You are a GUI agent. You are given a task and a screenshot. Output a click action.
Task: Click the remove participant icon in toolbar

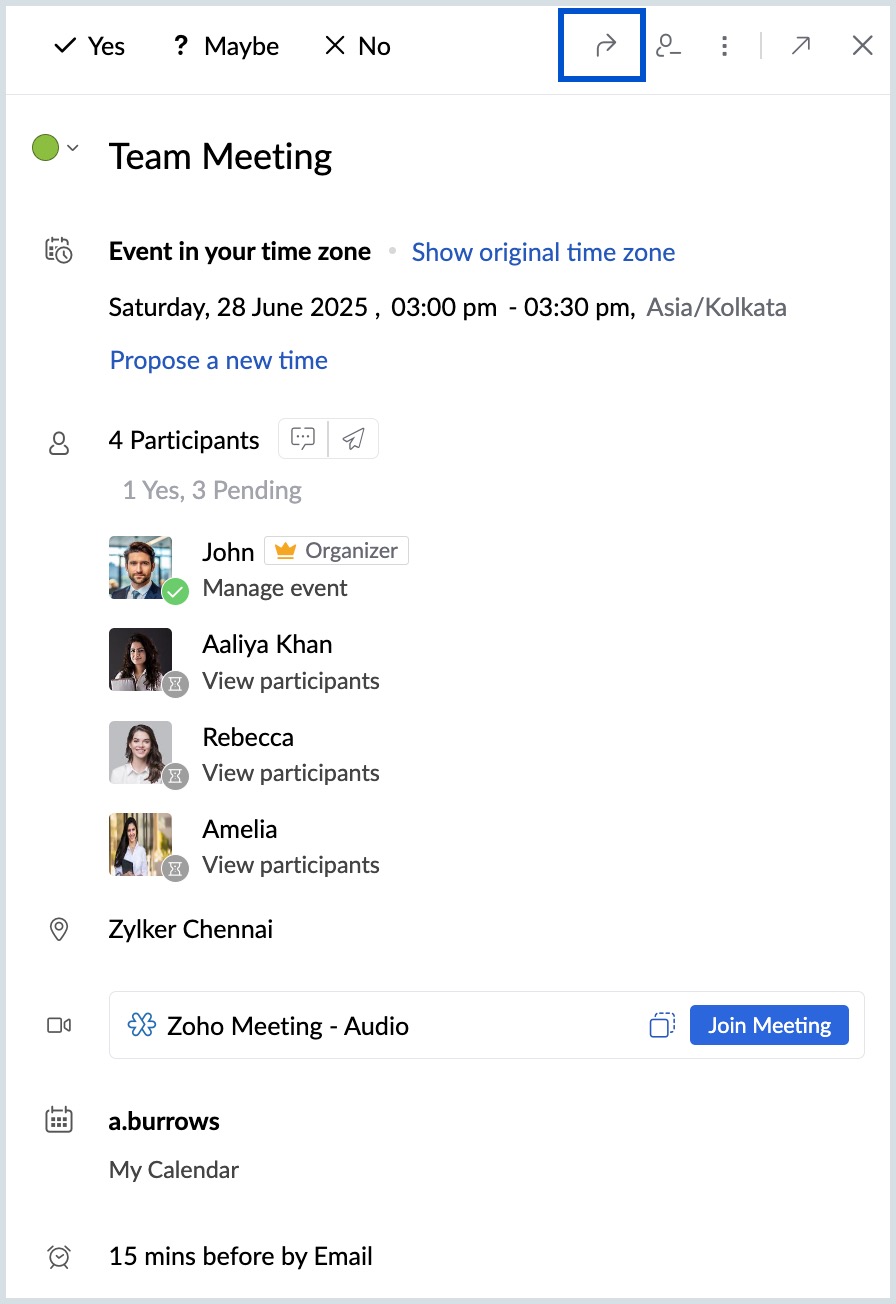[668, 46]
